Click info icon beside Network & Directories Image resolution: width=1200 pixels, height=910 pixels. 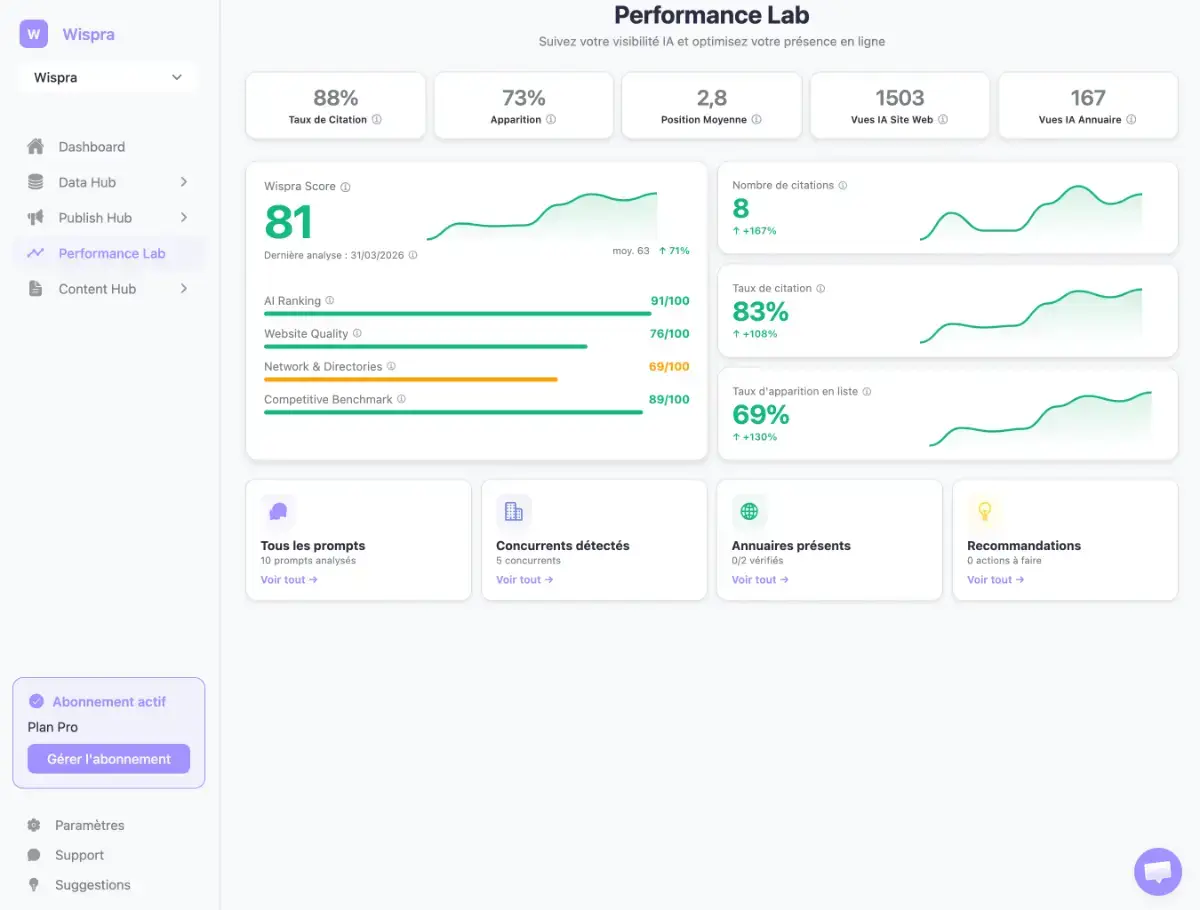[x=391, y=367]
